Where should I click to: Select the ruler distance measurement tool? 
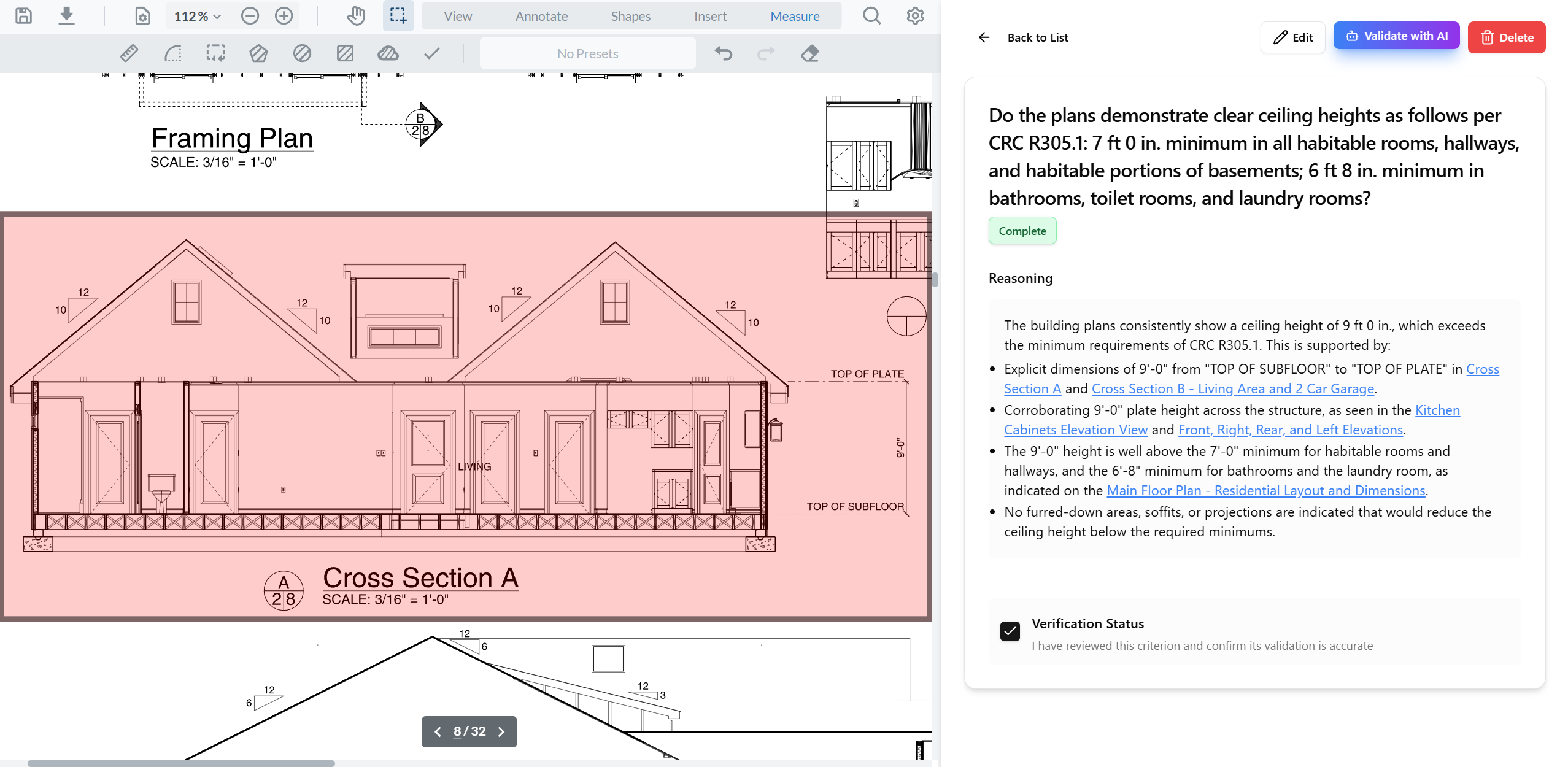pyautogui.click(x=129, y=54)
